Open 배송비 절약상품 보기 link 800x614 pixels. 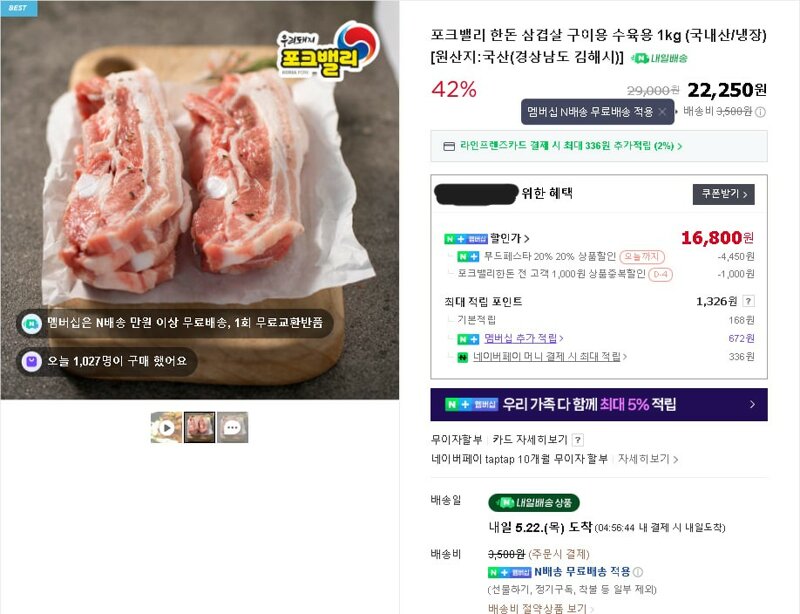(541, 608)
